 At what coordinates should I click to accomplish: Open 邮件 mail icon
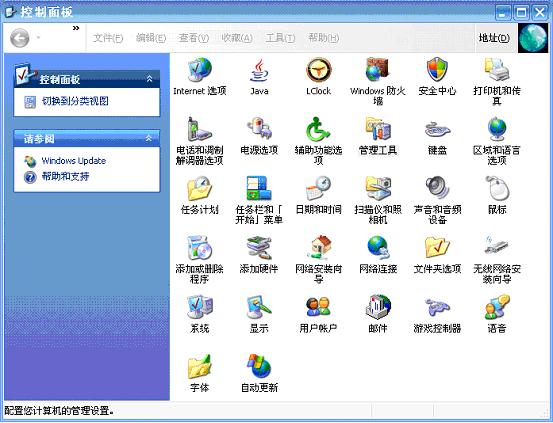pos(378,306)
